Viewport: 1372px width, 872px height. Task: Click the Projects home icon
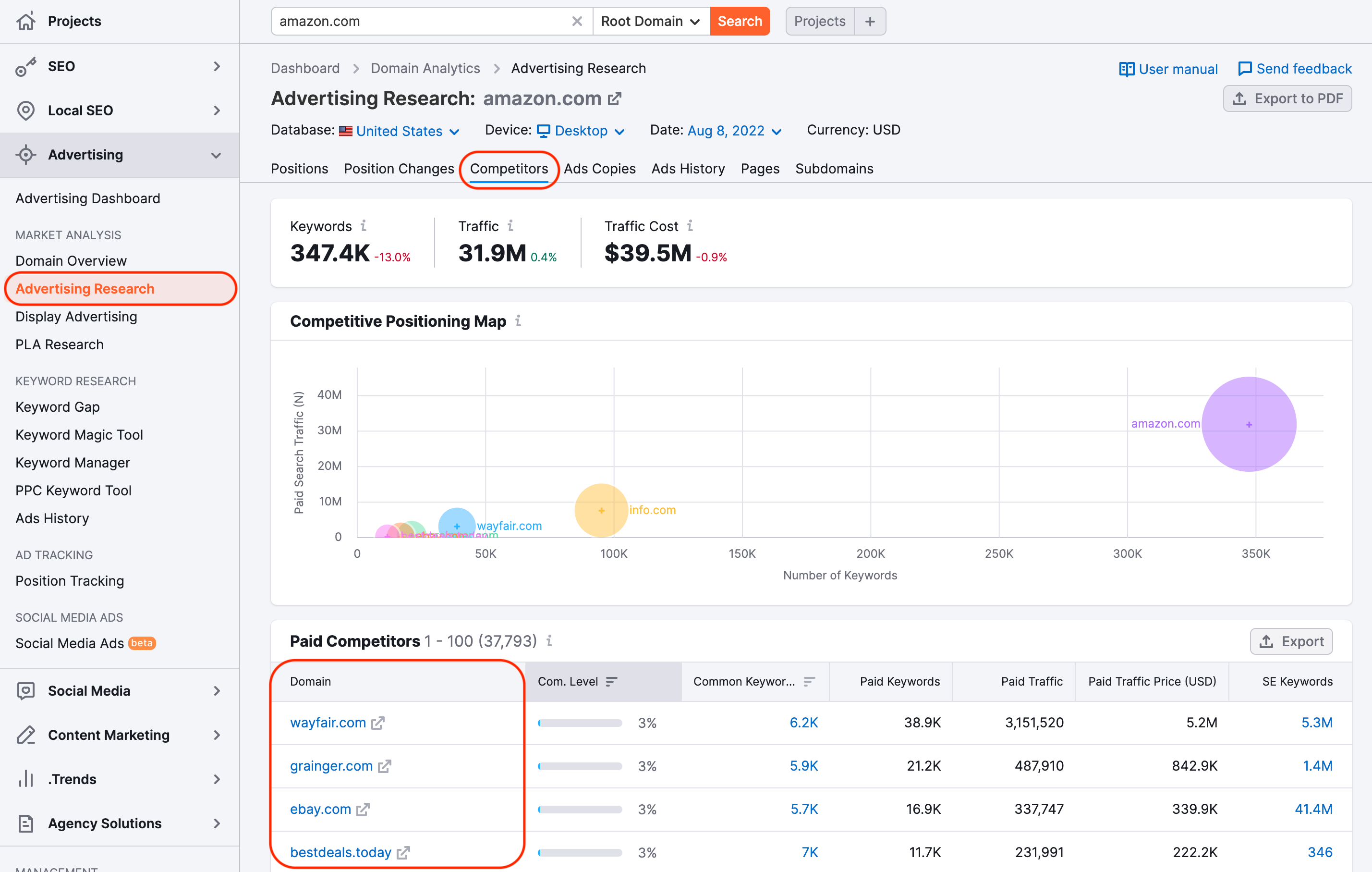click(26, 21)
